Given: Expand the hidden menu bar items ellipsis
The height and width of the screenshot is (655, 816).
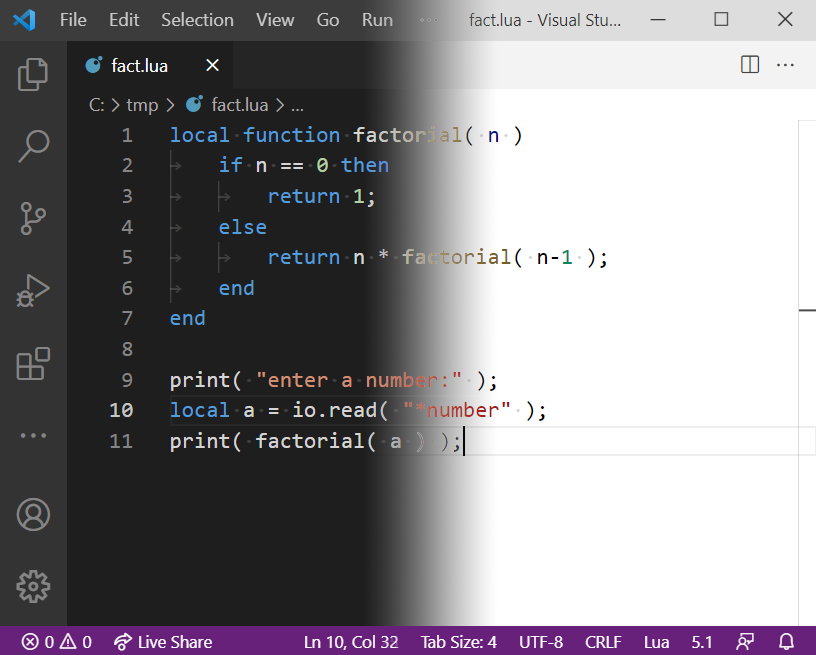Looking at the screenshot, I should [429, 20].
